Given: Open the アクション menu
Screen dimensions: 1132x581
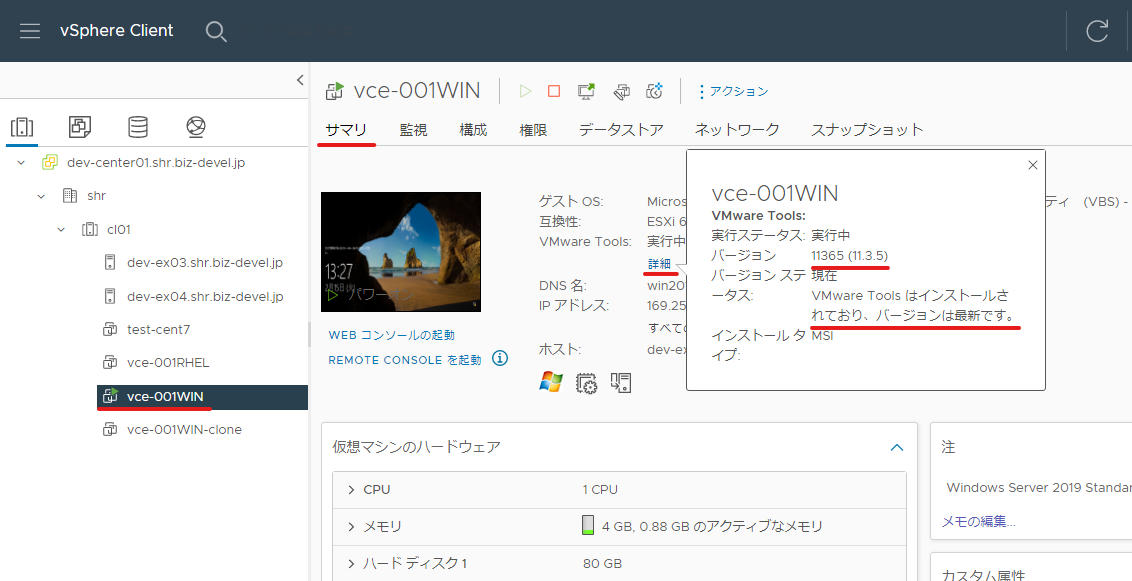Looking at the screenshot, I should 733,92.
